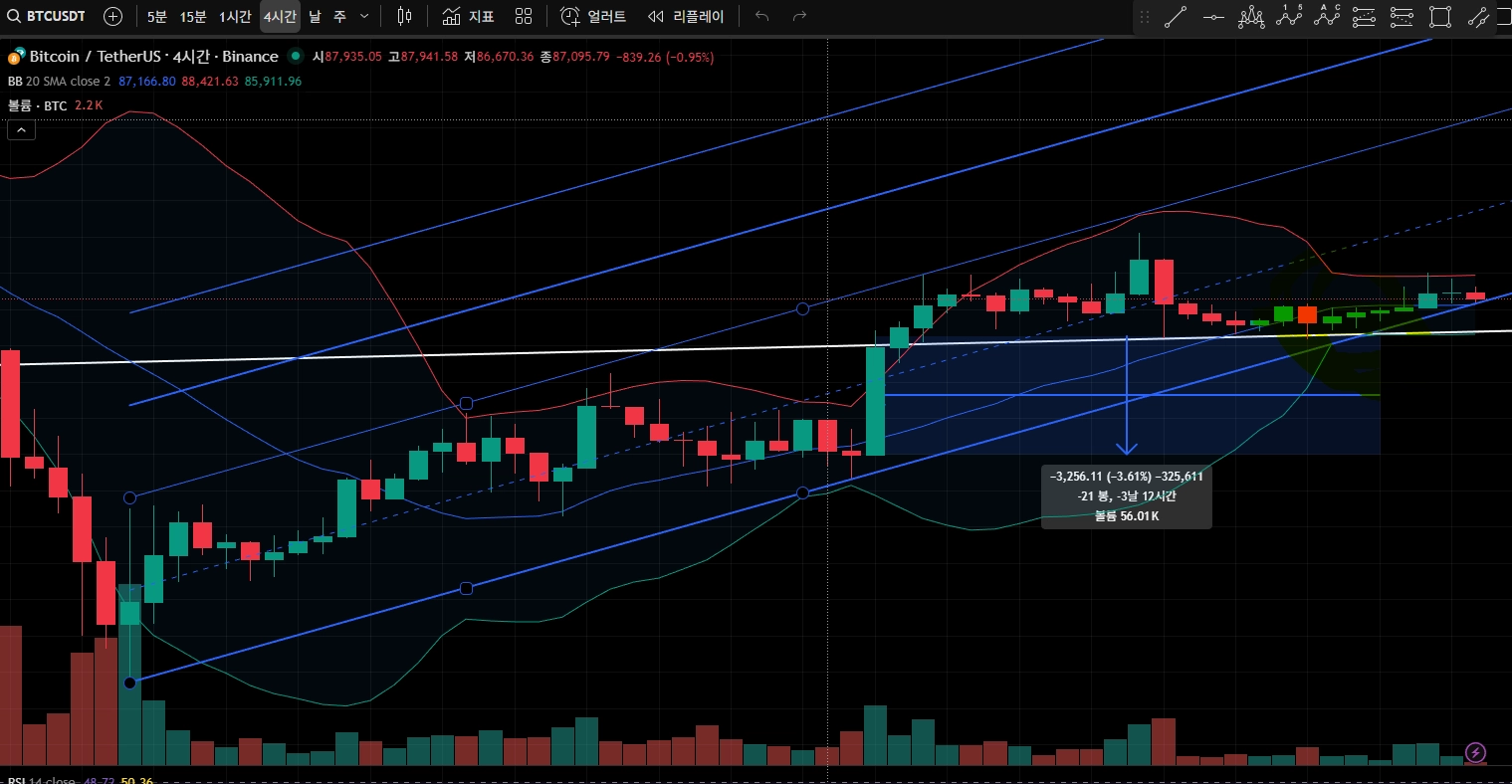Viewport: 1512px width, 784px height.
Task: Select the Head and Shoulders pattern tool
Action: coord(1251,17)
